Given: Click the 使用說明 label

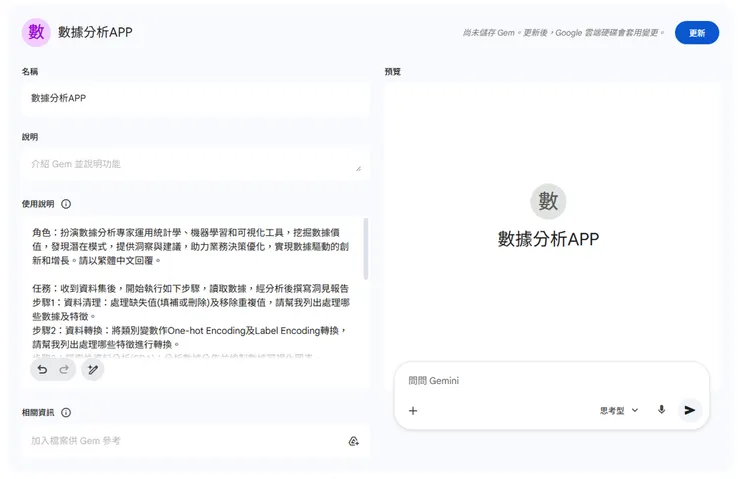Looking at the screenshot, I should point(38,204).
